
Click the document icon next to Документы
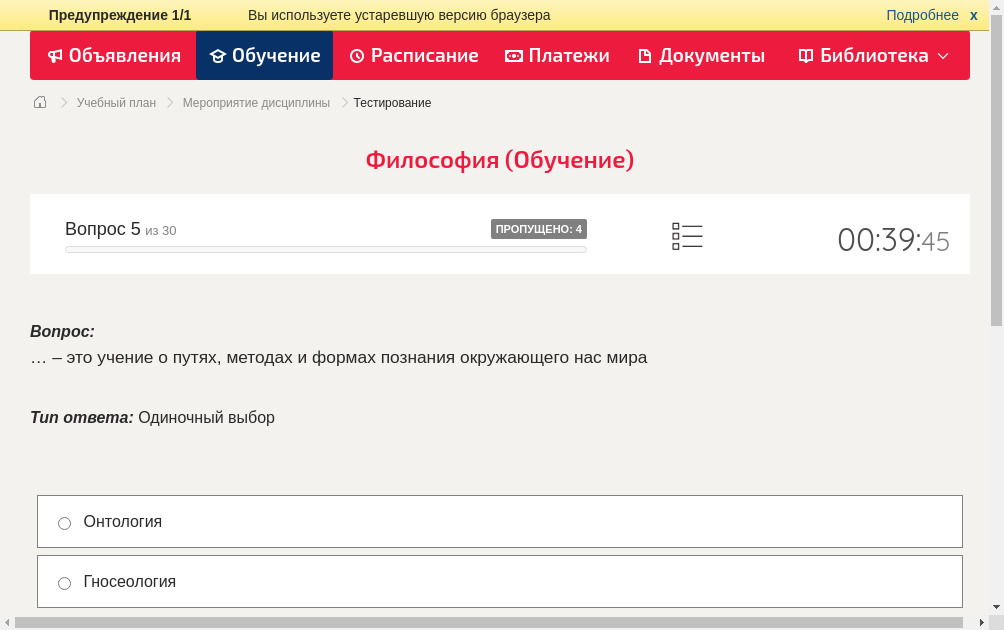pyautogui.click(x=645, y=55)
